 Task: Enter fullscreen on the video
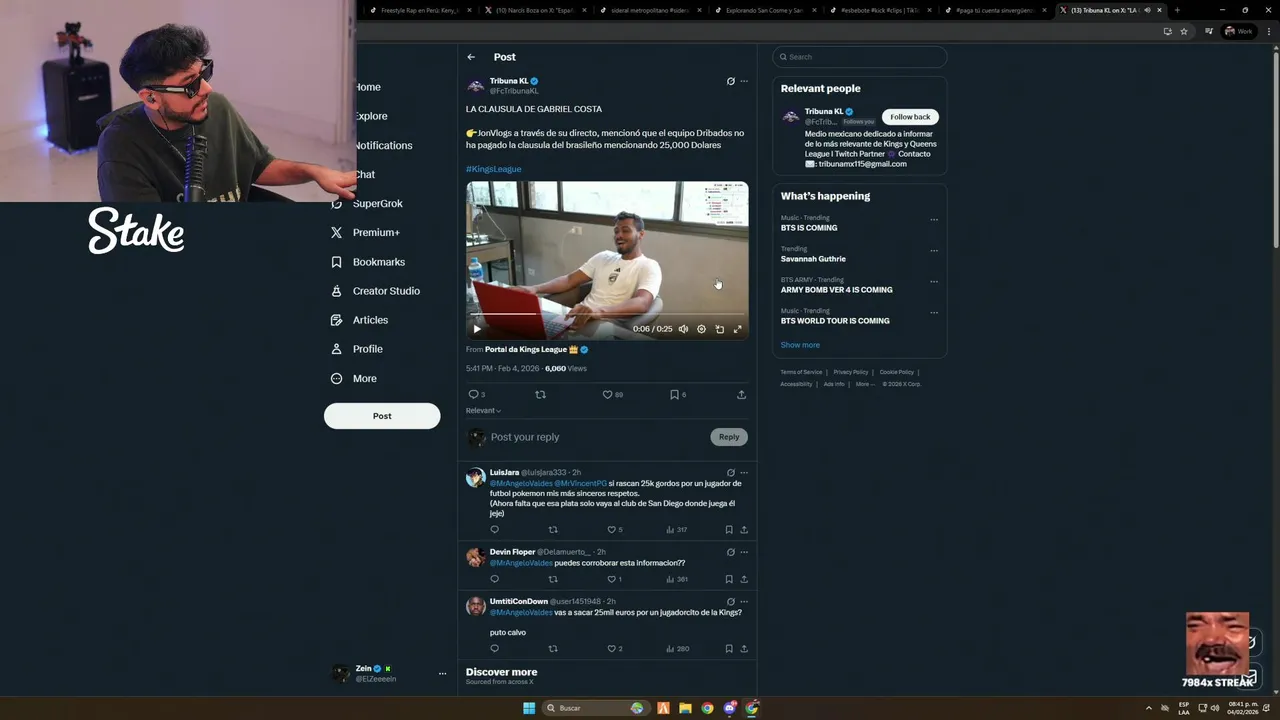(738, 329)
